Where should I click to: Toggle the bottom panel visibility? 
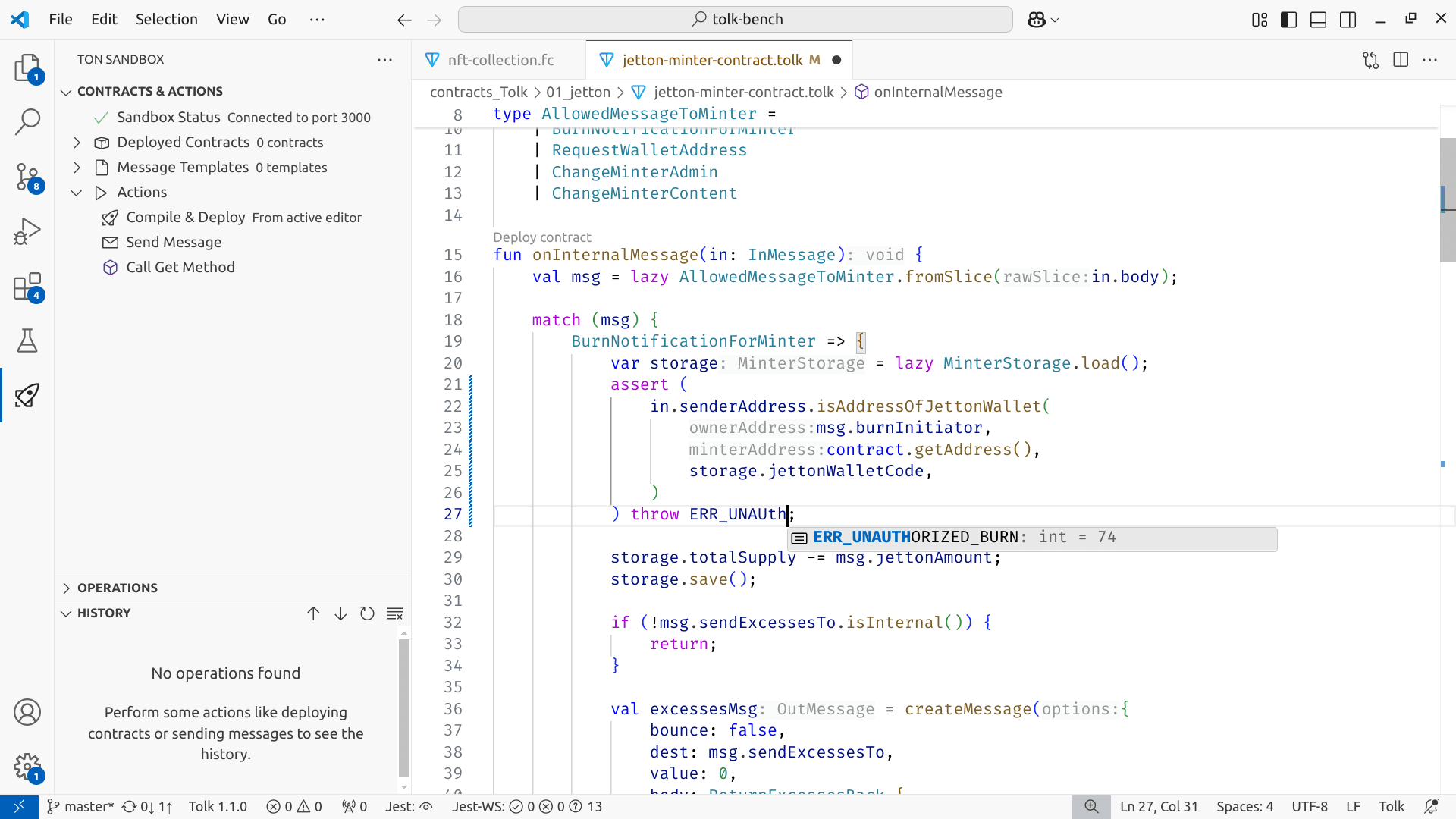tap(1319, 20)
